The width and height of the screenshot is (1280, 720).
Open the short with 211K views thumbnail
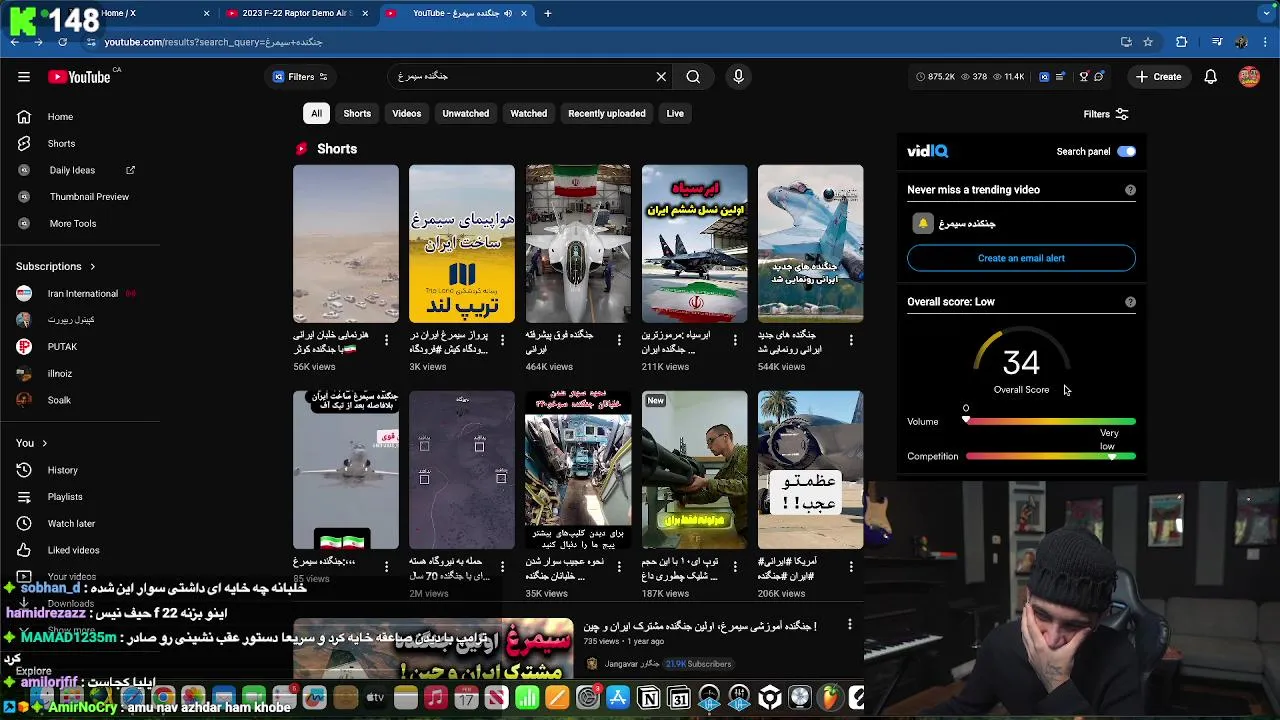pyautogui.click(x=694, y=244)
